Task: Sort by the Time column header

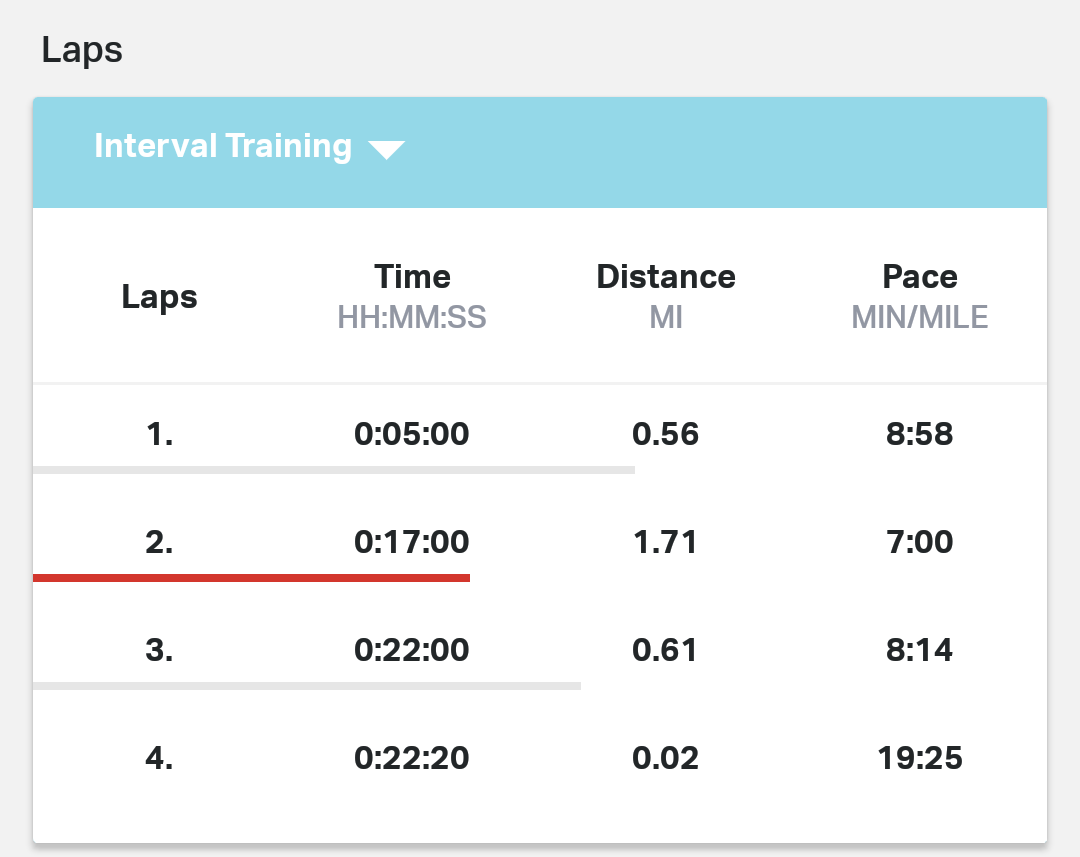Action: (412, 277)
